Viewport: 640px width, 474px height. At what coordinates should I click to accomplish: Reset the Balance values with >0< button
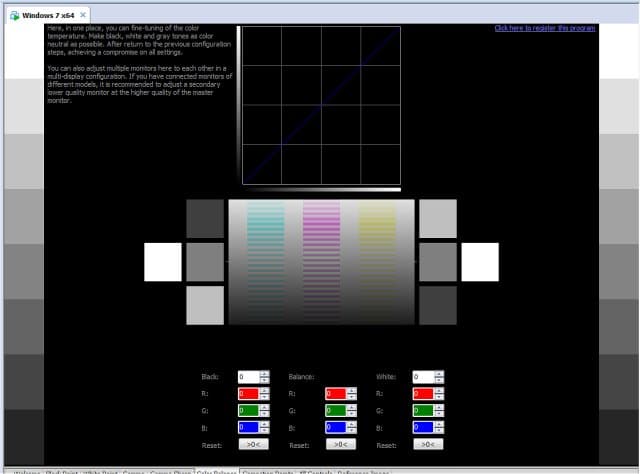pos(341,444)
